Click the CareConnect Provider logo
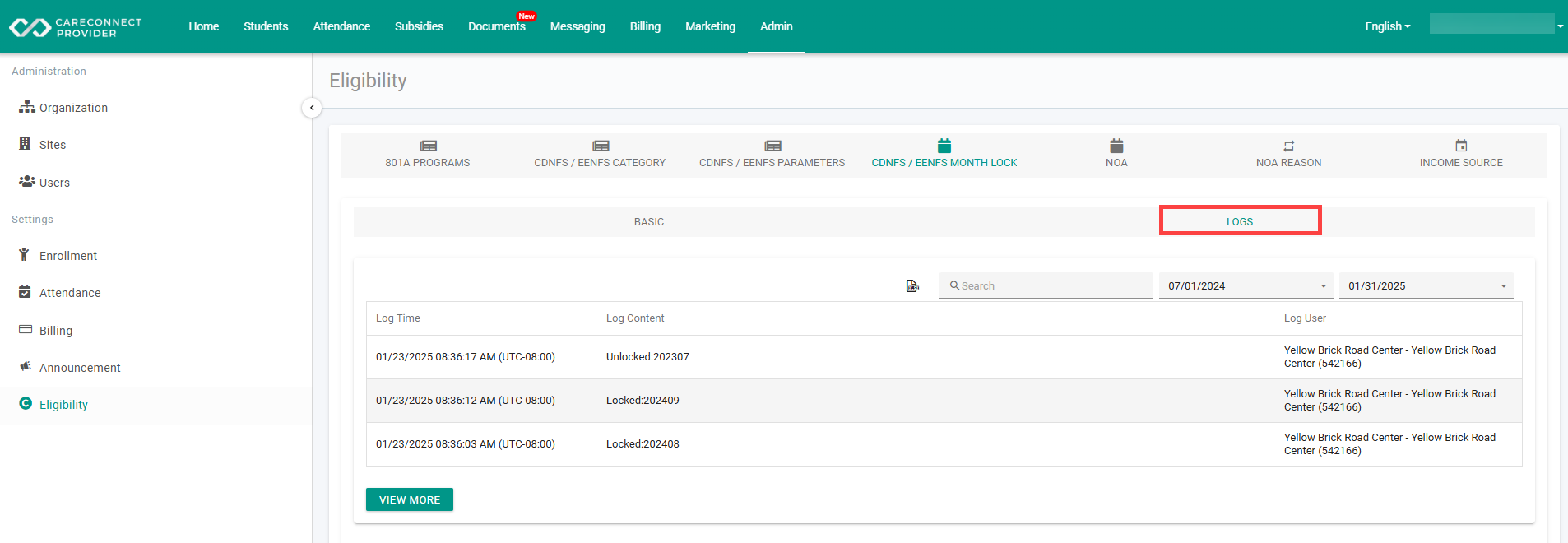The height and width of the screenshot is (543, 1568). pos(76,27)
